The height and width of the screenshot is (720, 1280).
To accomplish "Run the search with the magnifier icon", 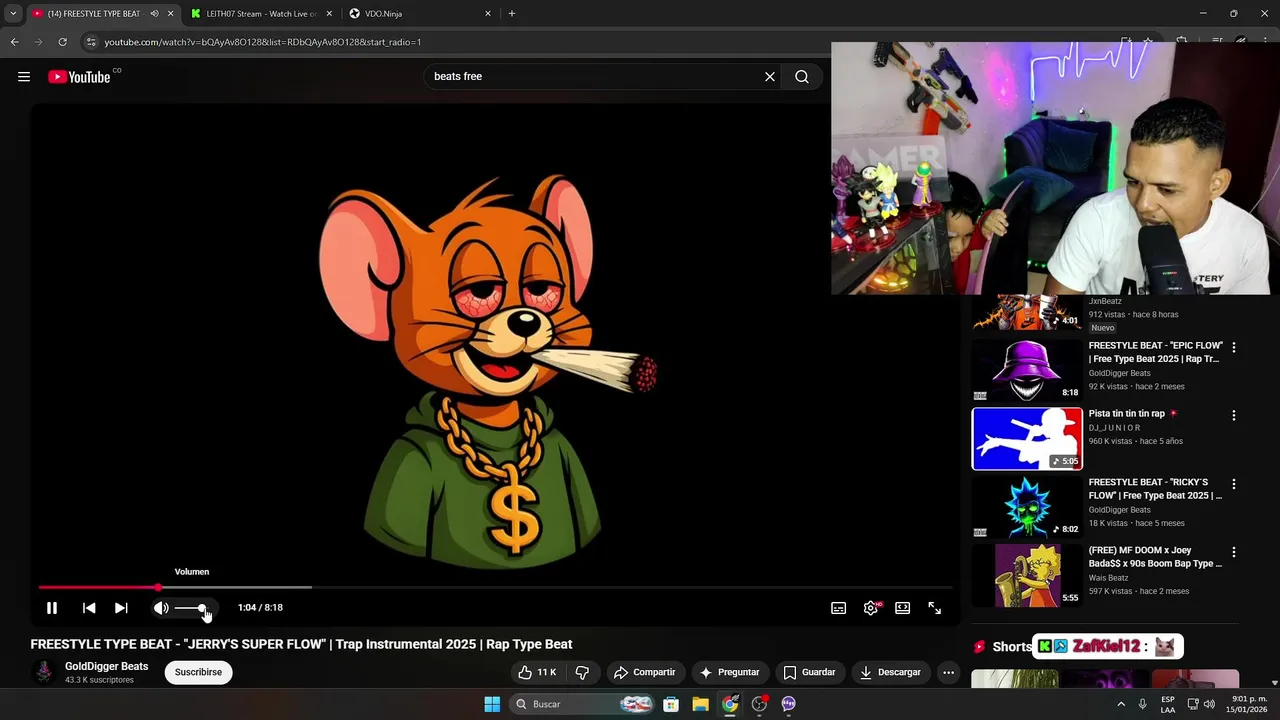I will [802, 77].
